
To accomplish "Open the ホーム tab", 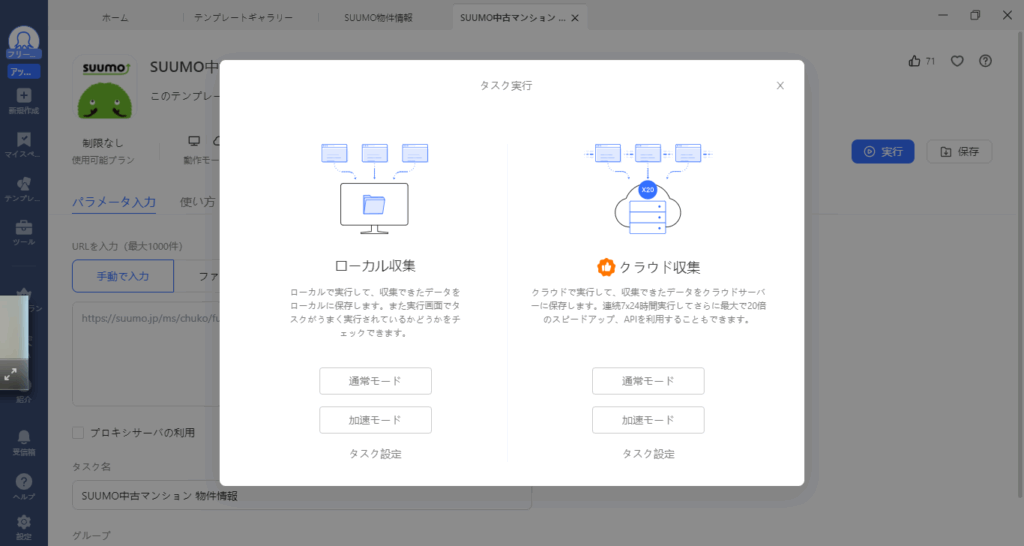I will [x=115, y=18].
